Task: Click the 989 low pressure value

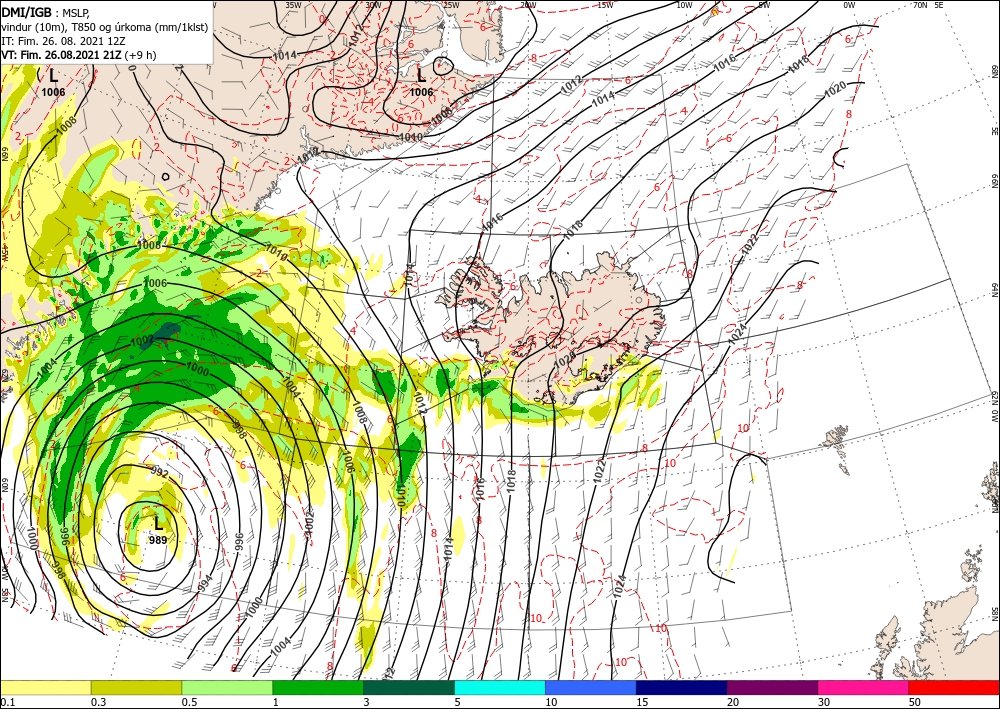Action: [x=158, y=540]
